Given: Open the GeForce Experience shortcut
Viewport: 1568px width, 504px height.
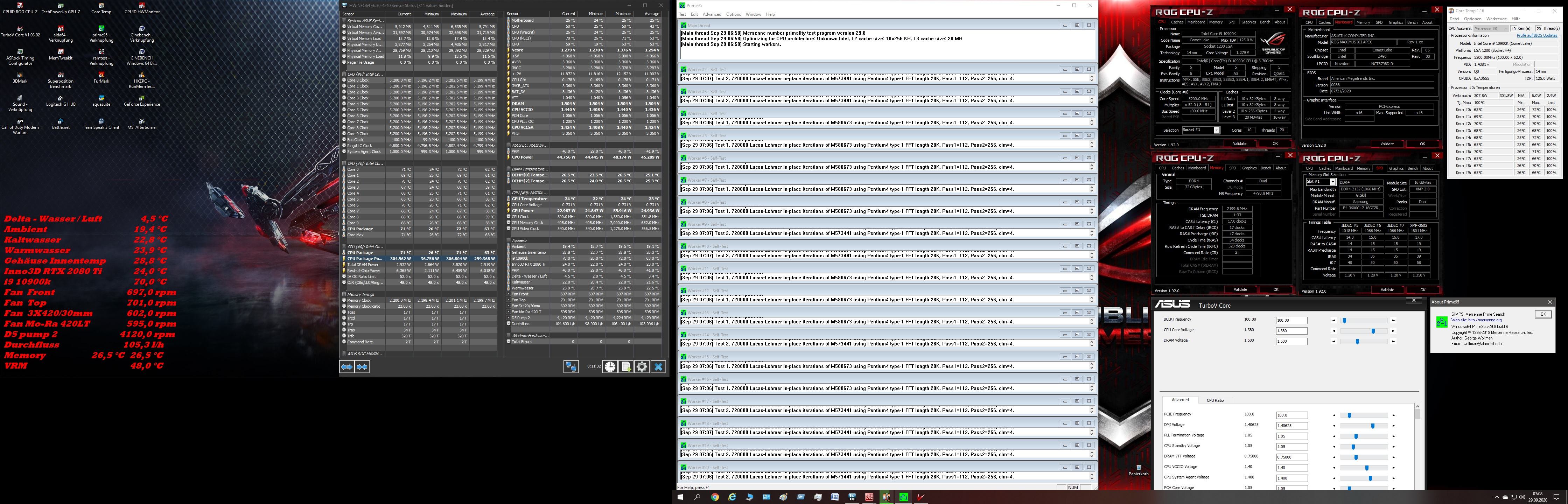Looking at the screenshot, I should pos(142,101).
